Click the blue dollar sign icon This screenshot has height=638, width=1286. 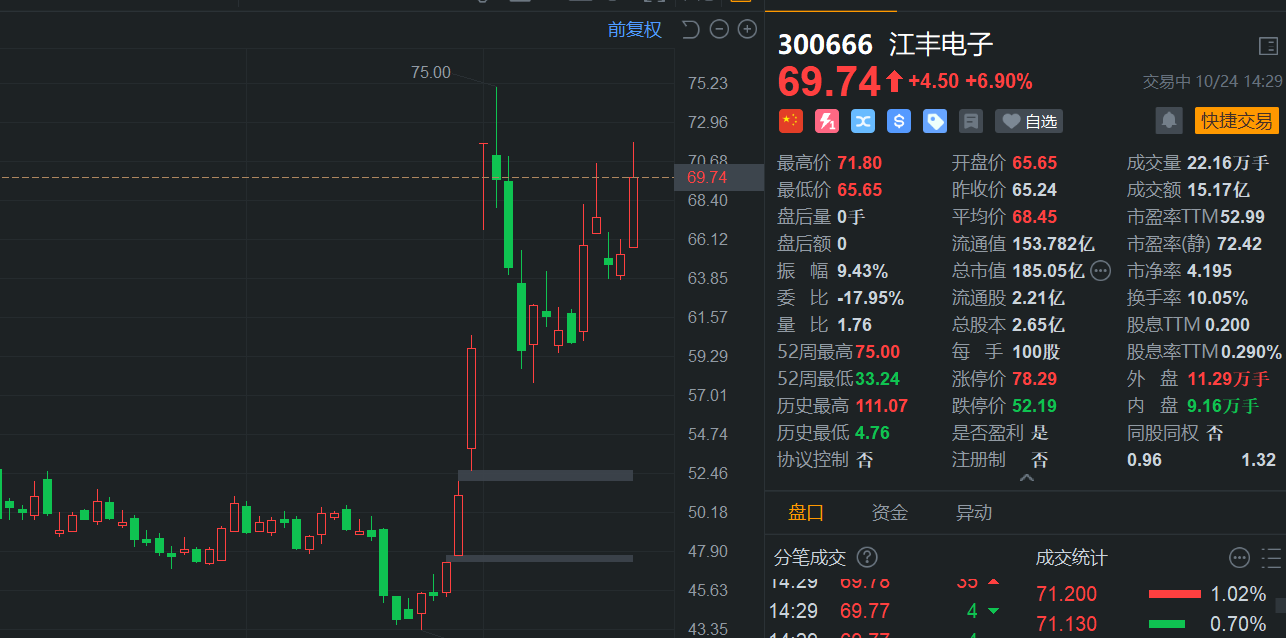pos(899,121)
